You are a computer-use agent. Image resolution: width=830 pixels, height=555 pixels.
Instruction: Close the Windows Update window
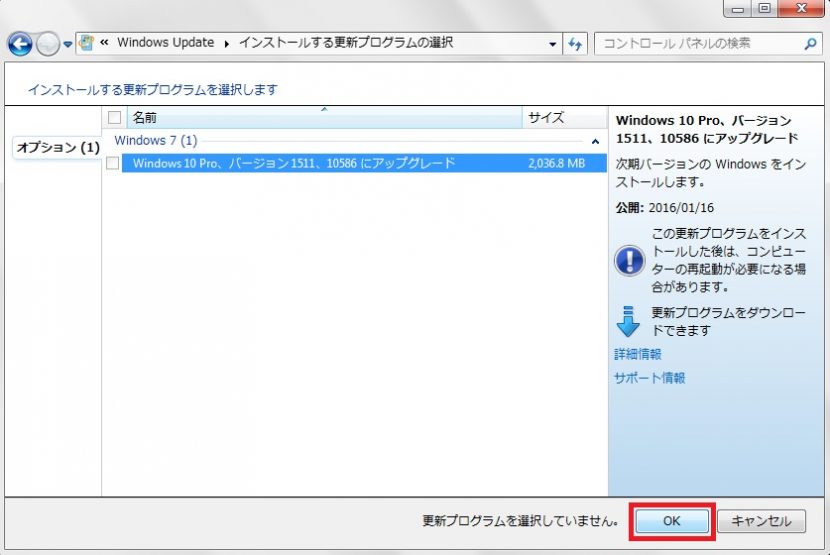[x=801, y=8]
